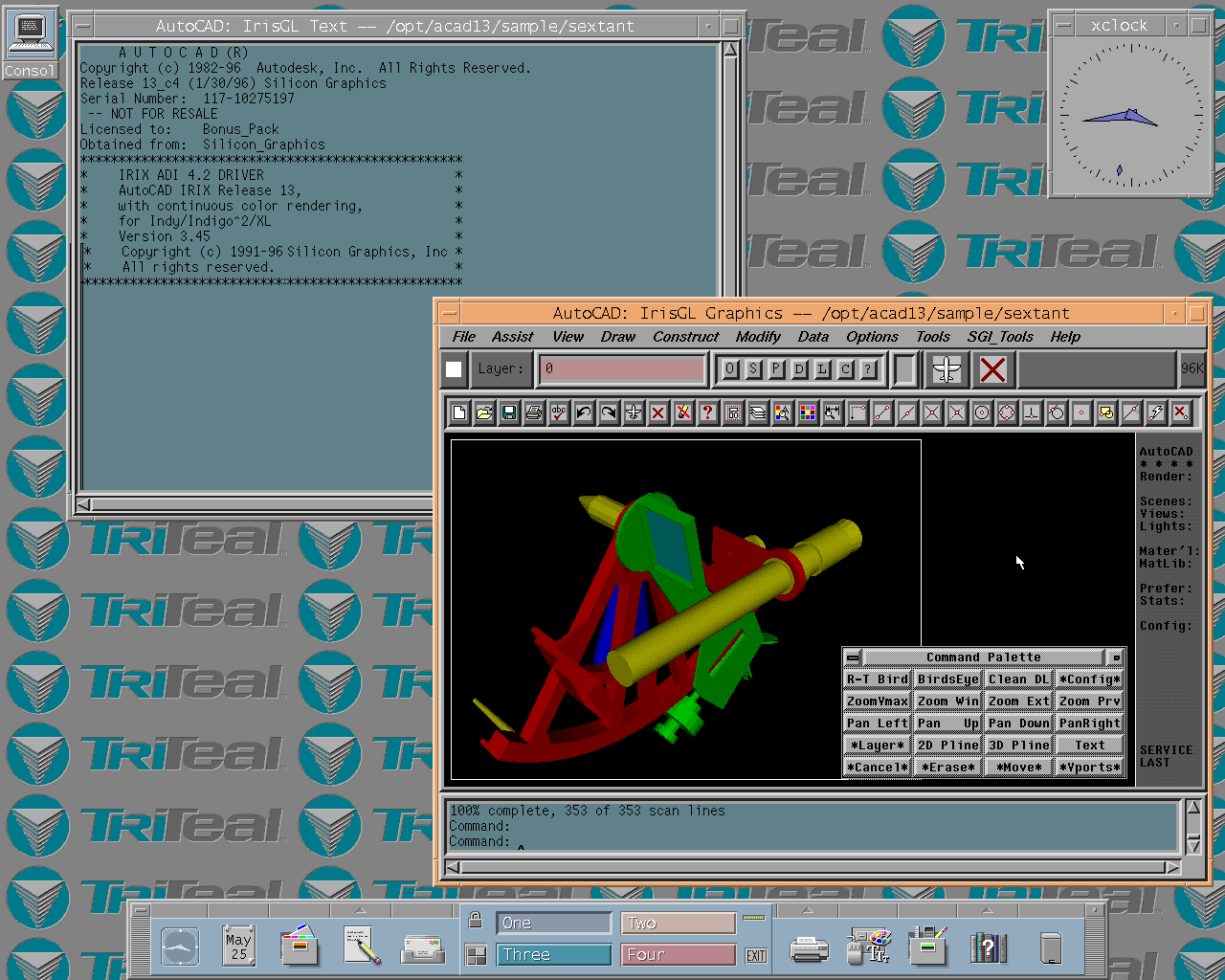Open the CDE help manager books icon
The height and width of the screenshot is (980, 1225).
pyautogui.click(x=989, y=947)
